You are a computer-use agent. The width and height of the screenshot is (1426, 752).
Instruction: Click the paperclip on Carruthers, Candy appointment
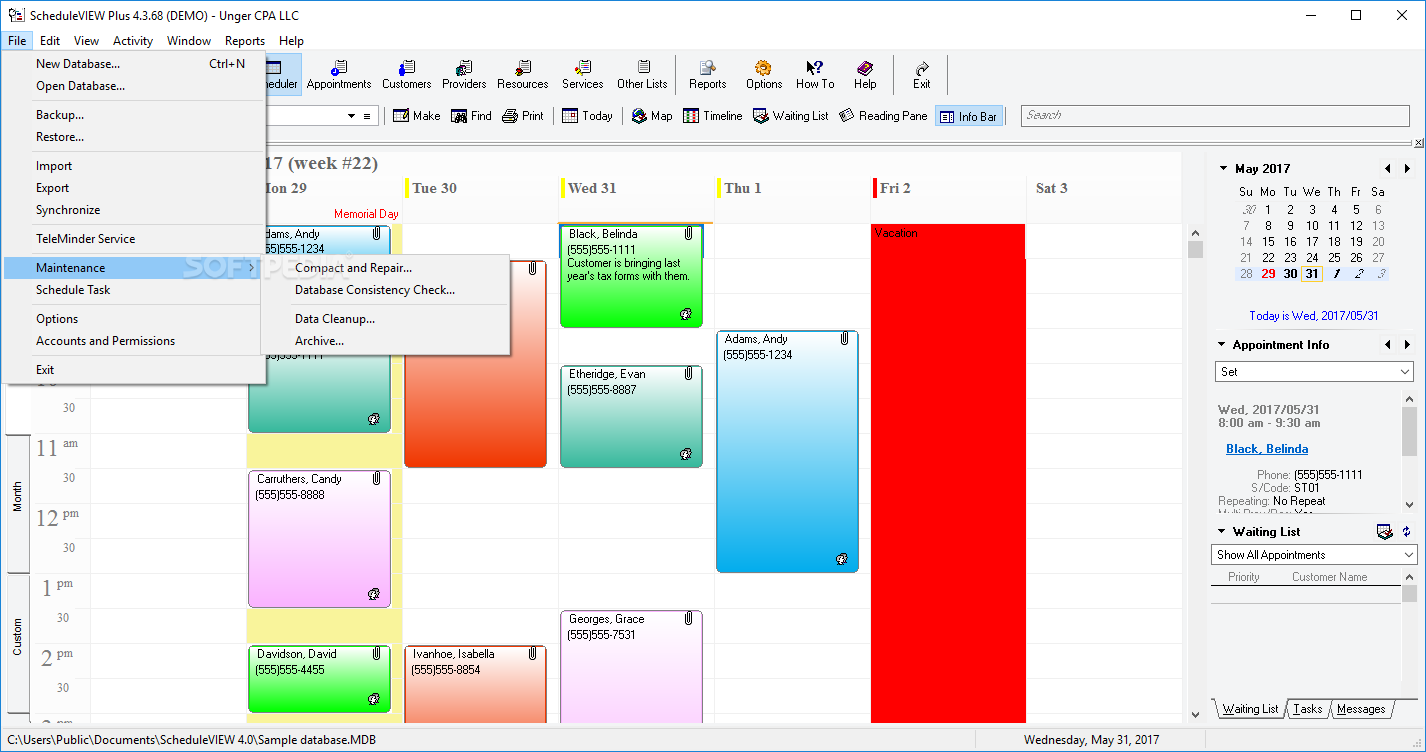pyautogui.click(x=376, y=479)
